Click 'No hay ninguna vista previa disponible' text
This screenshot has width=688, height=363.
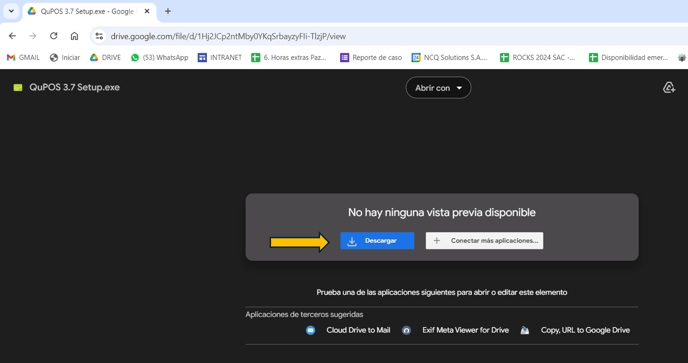[x=442, y=212]
